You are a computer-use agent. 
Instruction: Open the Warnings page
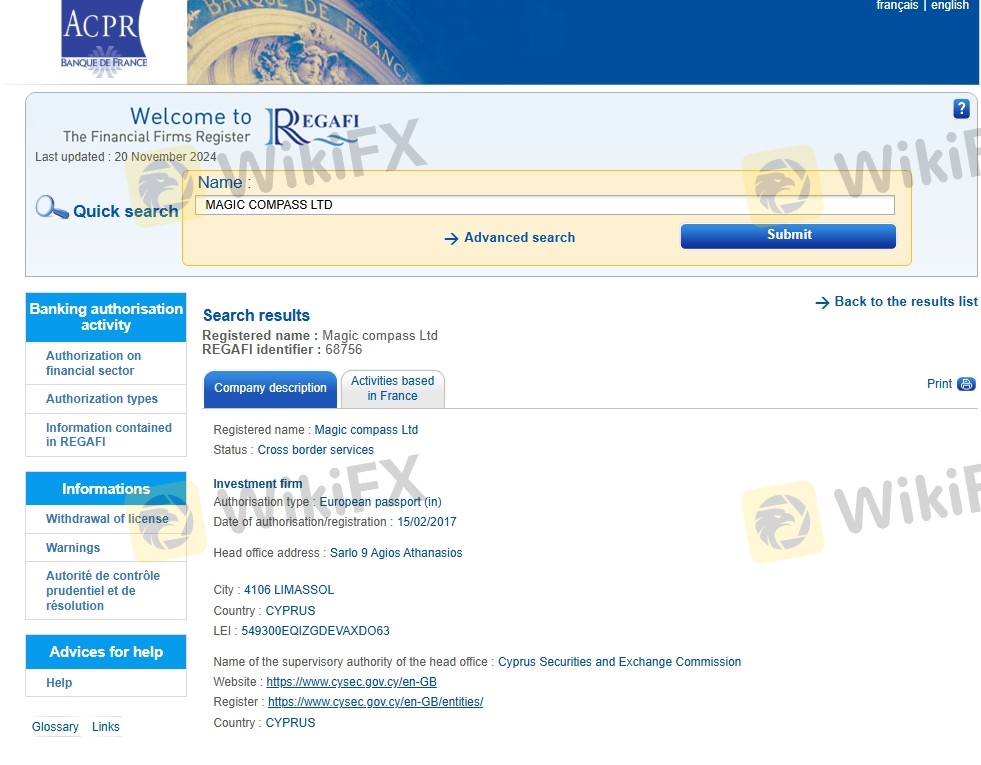pos(73,548)
